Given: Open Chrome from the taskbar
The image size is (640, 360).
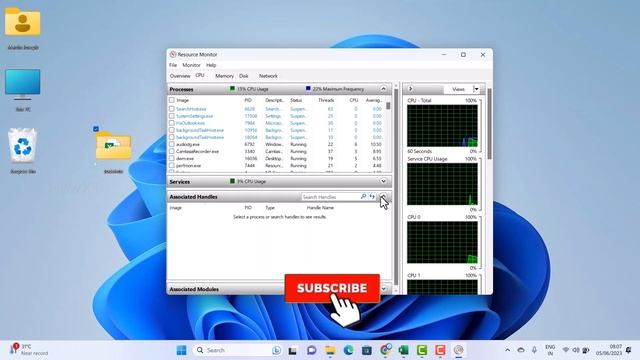Looking at the screenshot, I should (385, 350).
